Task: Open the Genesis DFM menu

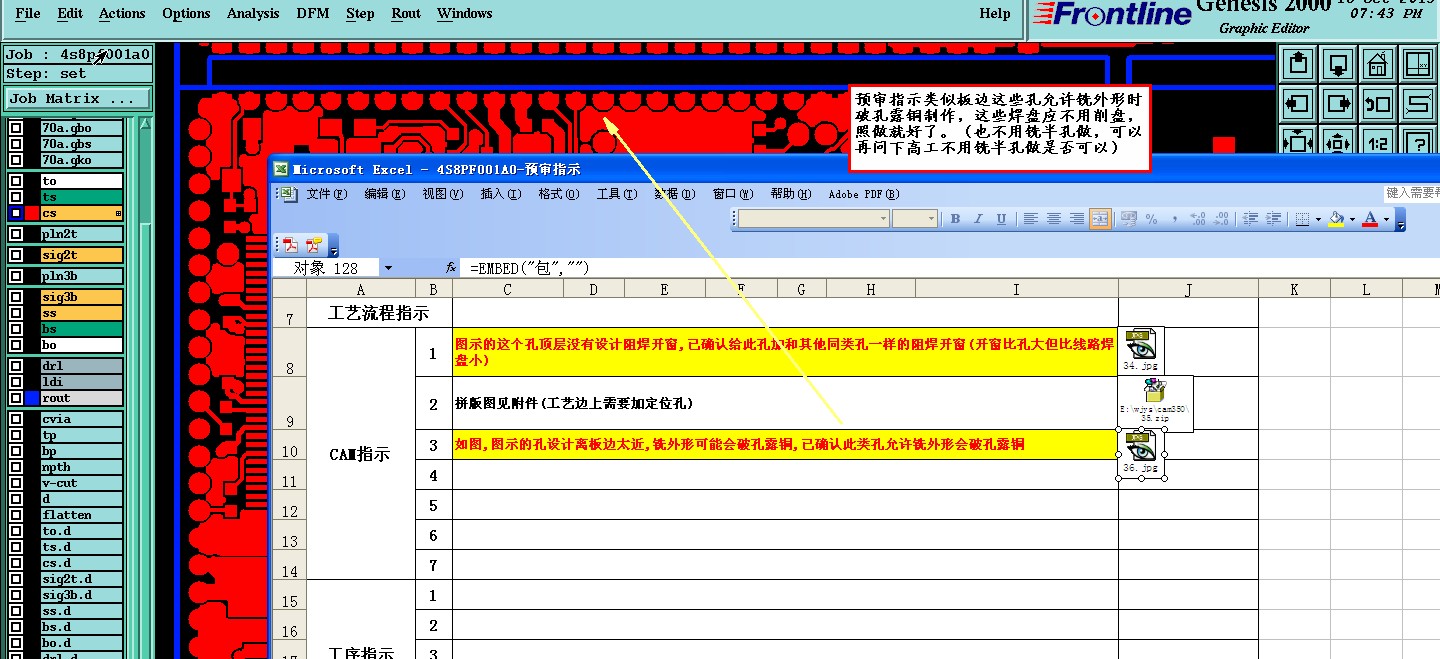Action: [x=313, y=13]
